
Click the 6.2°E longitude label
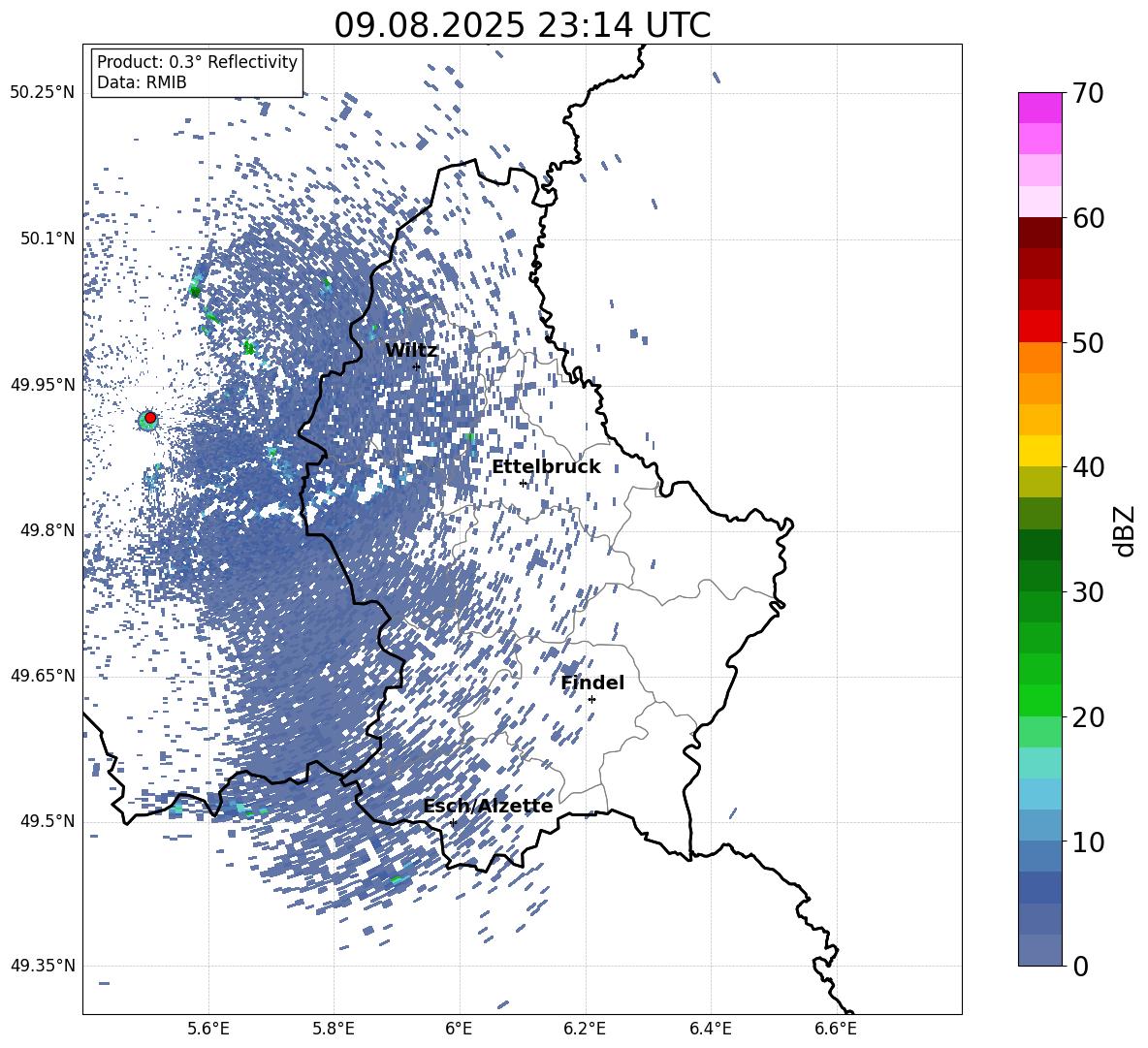pyautogui.click(x=585, y=1029)
